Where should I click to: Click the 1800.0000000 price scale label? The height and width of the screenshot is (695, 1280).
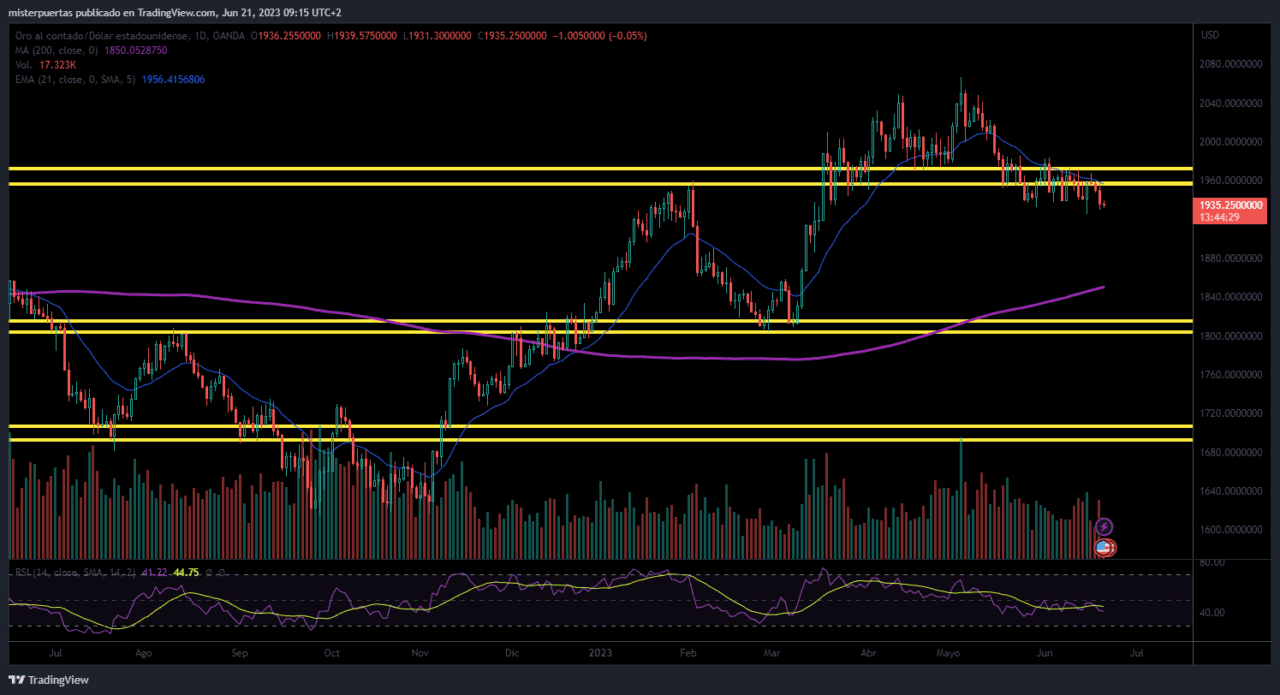coord(1228,336)
